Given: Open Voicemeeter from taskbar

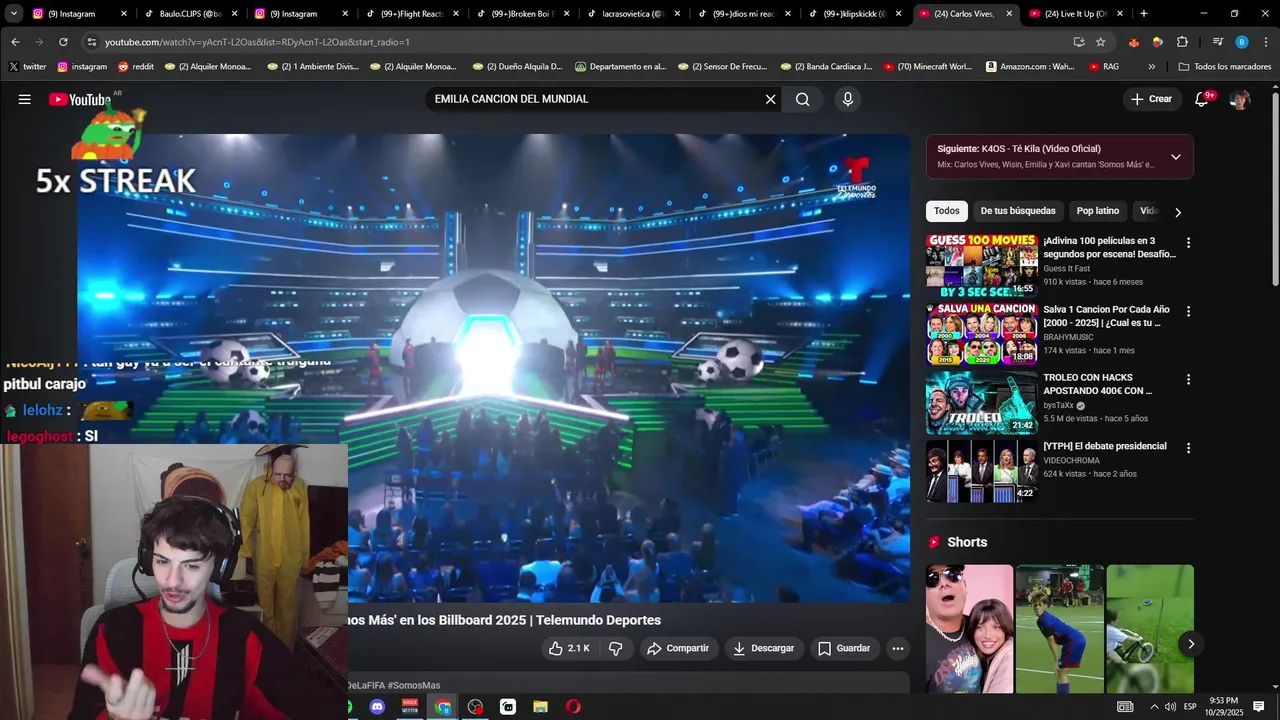Looking at the screenshot, I should [410, 707].
